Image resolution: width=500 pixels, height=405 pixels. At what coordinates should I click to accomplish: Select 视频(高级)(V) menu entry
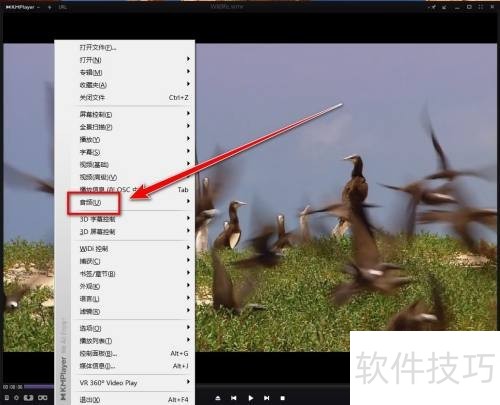click(x=133, y=177)
